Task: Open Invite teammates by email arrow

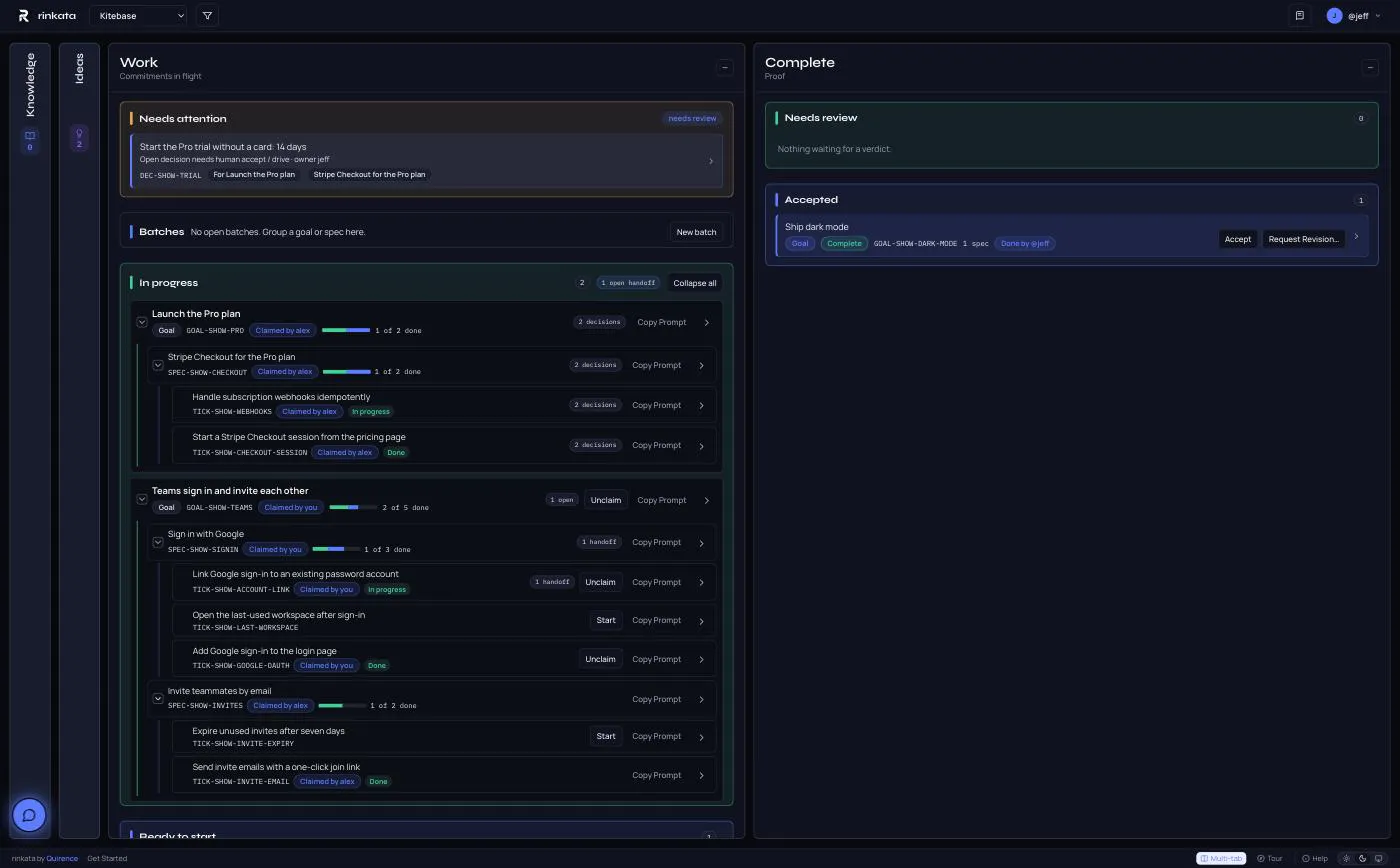Action: pos(701,700)
